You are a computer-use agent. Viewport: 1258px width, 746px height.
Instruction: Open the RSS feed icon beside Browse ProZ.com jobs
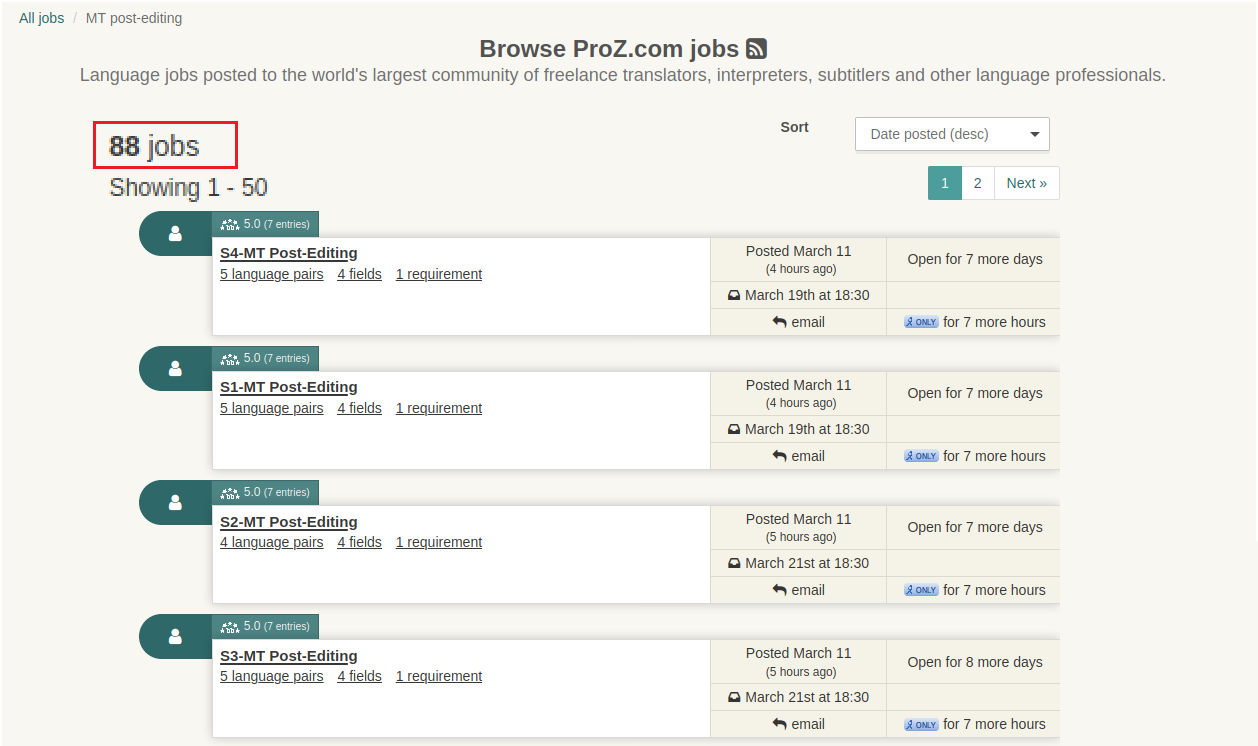pos(757,49)
